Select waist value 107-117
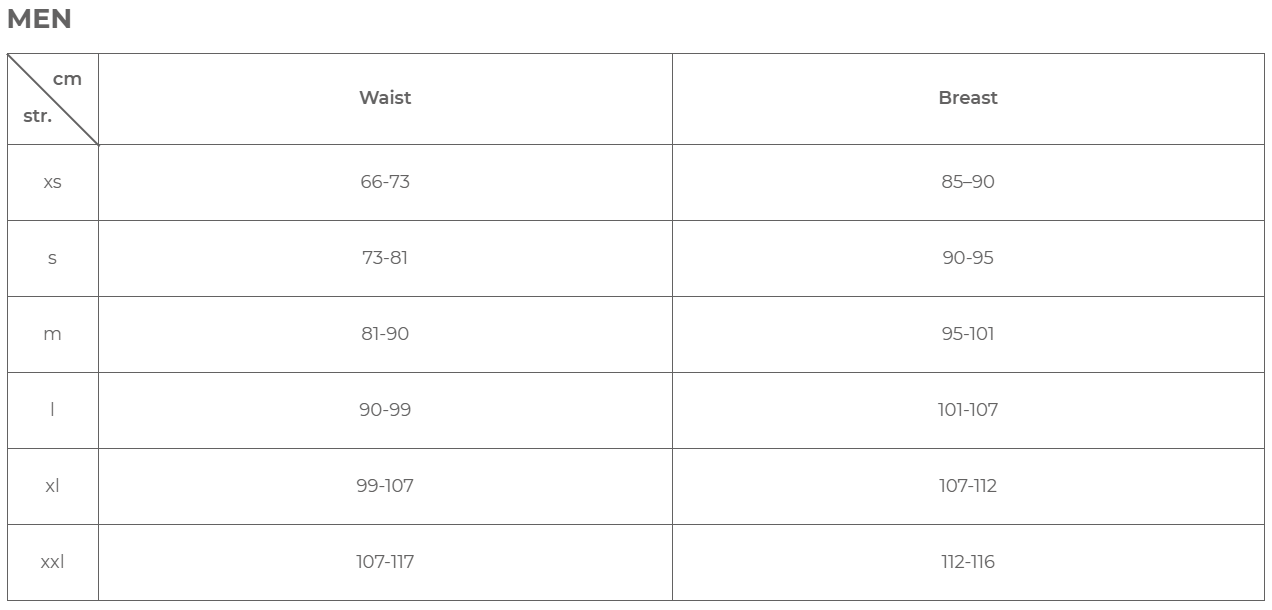1272x610 pixels. click(385, 562)
